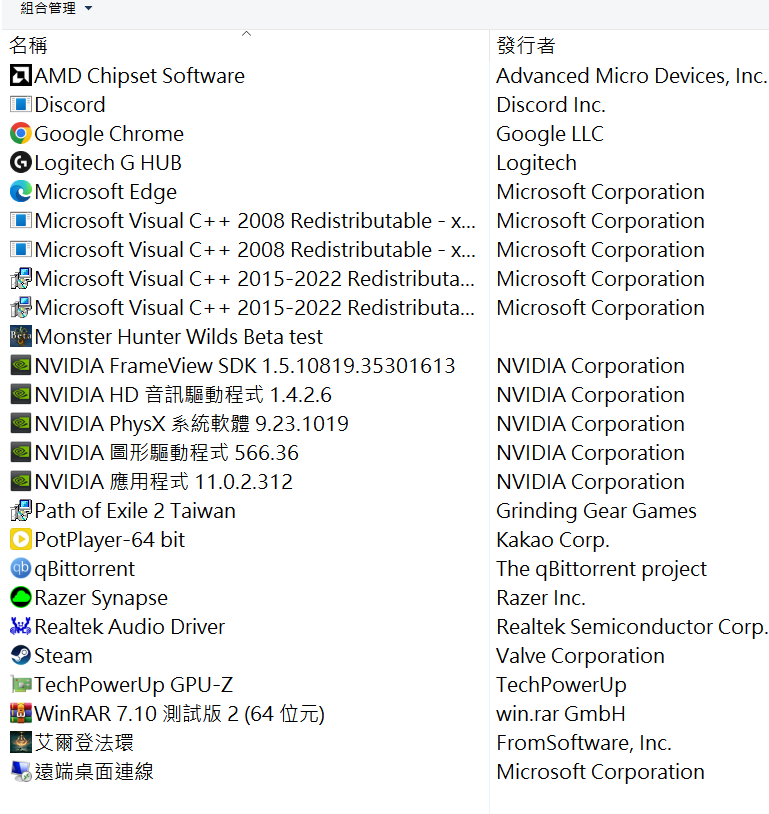Click the Logitech G HUB icon
This screenshot has height=814, width=769.
pyautogui.click(x=21, y=163)
